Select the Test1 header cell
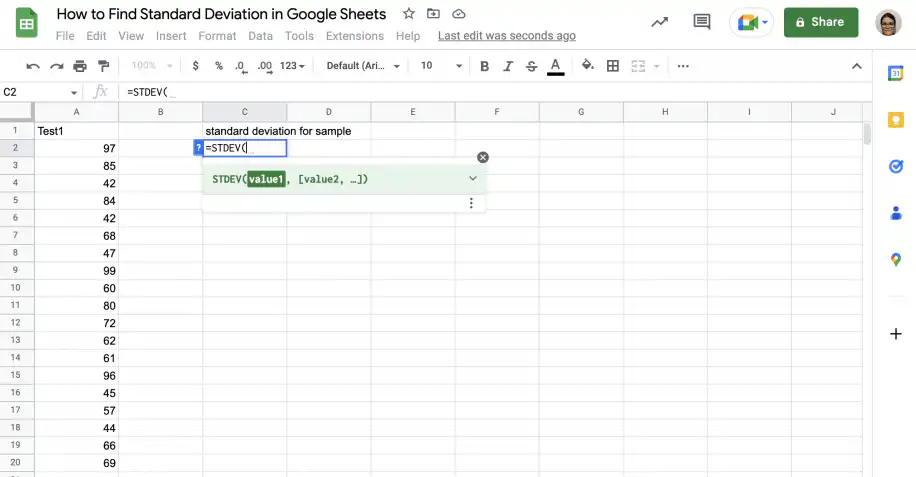 (77, 131)
